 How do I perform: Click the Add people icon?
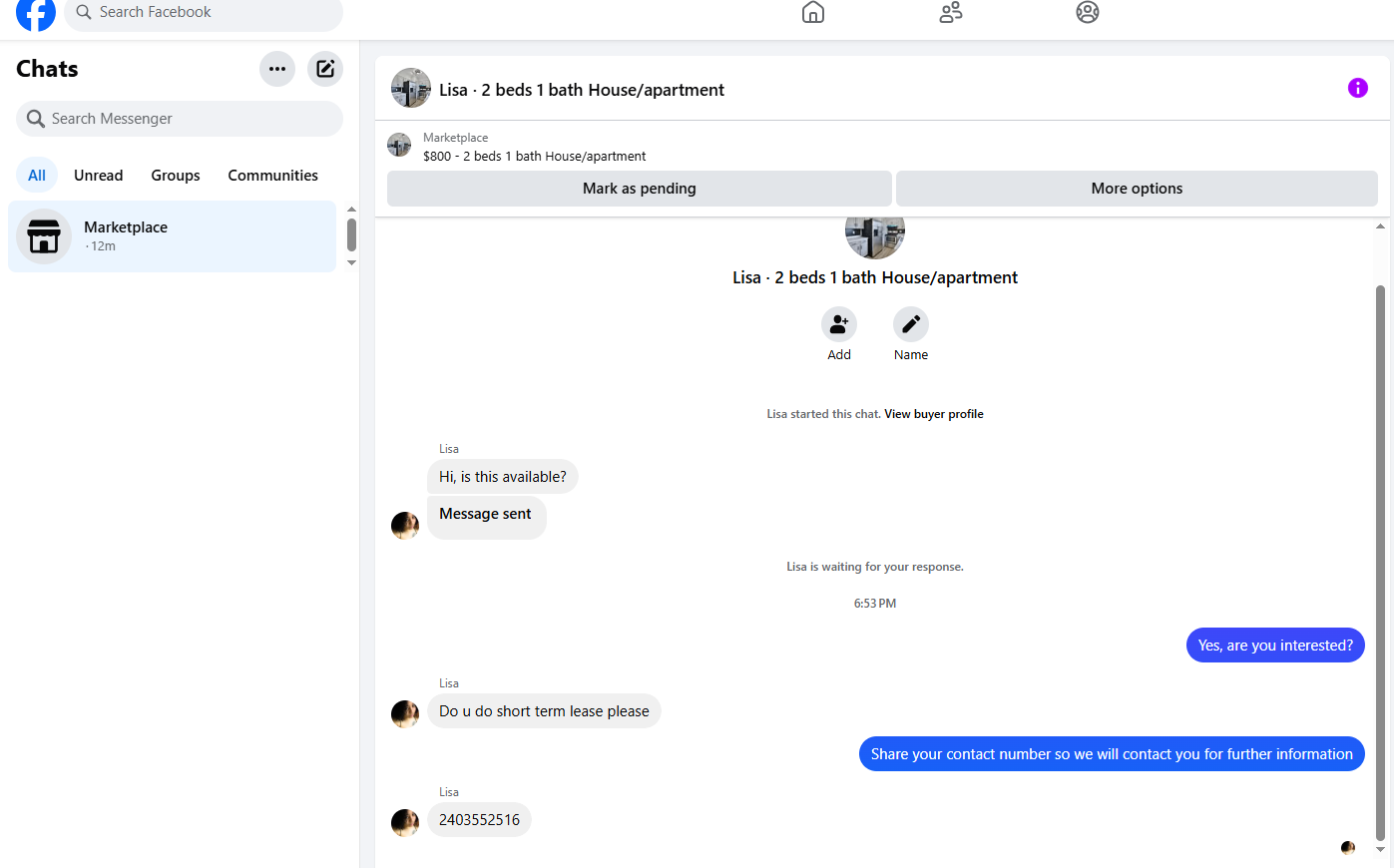839,324
